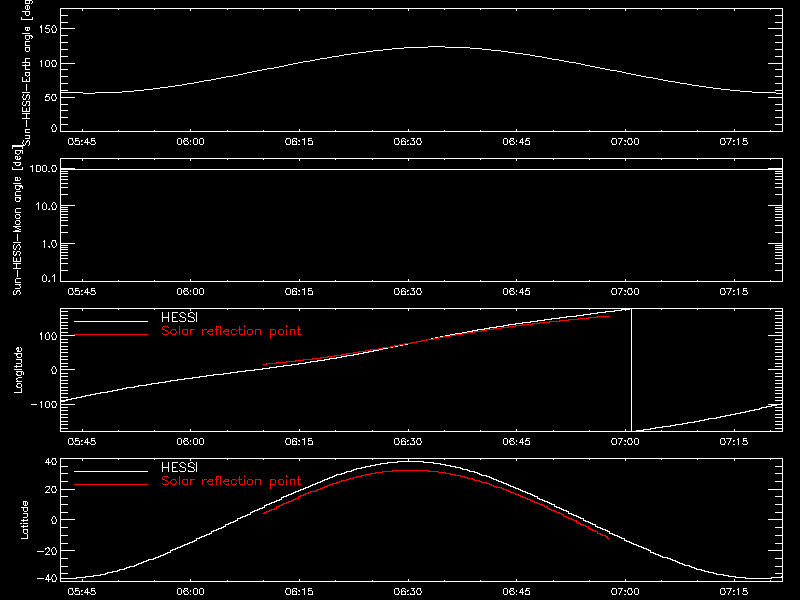Click Solar reflection point legend in Latitude plot
Screen dimensions: 800x600
point(231,481)
